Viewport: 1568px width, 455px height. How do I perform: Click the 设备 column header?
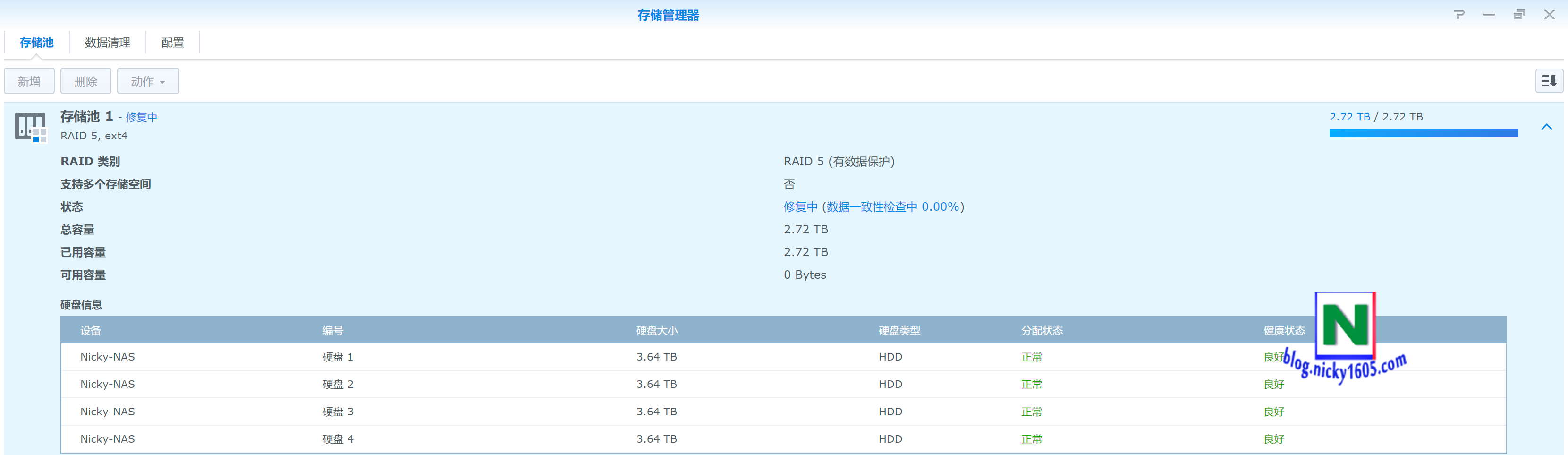point(91,331)
